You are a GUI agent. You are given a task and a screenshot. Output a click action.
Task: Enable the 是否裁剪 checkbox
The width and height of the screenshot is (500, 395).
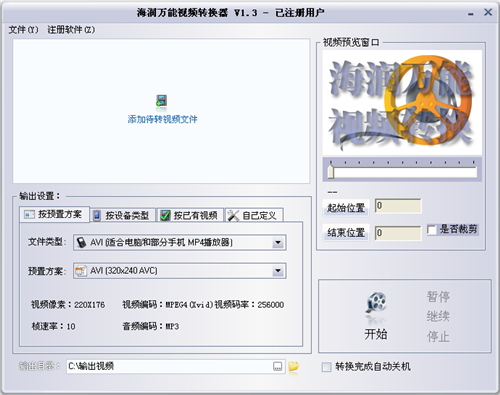click(432, 230)
